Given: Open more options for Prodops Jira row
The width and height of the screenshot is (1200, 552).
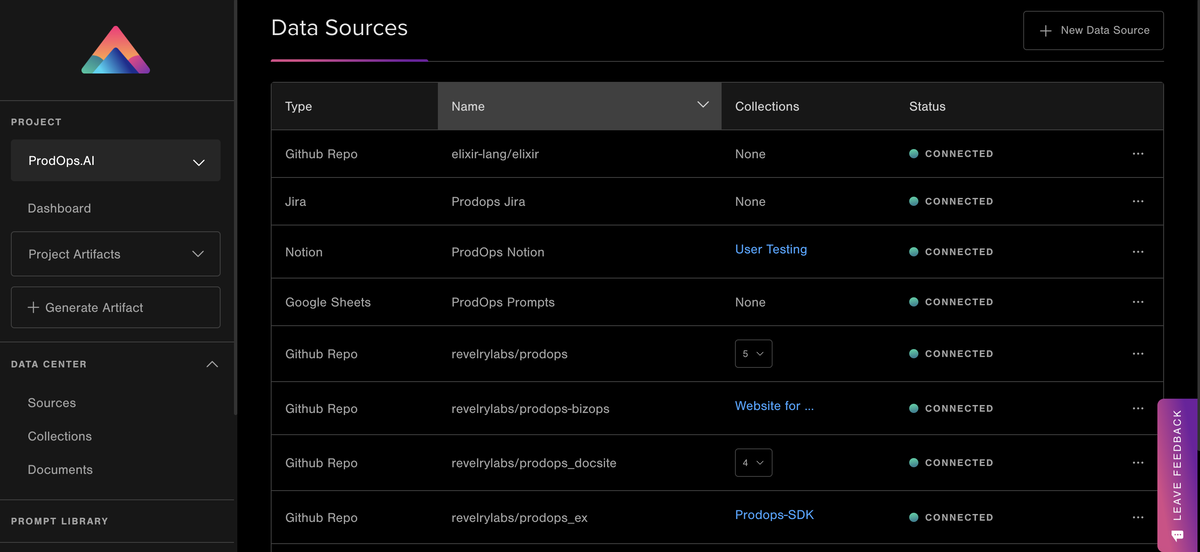Looking at the screenshot, I should 1138,201.
